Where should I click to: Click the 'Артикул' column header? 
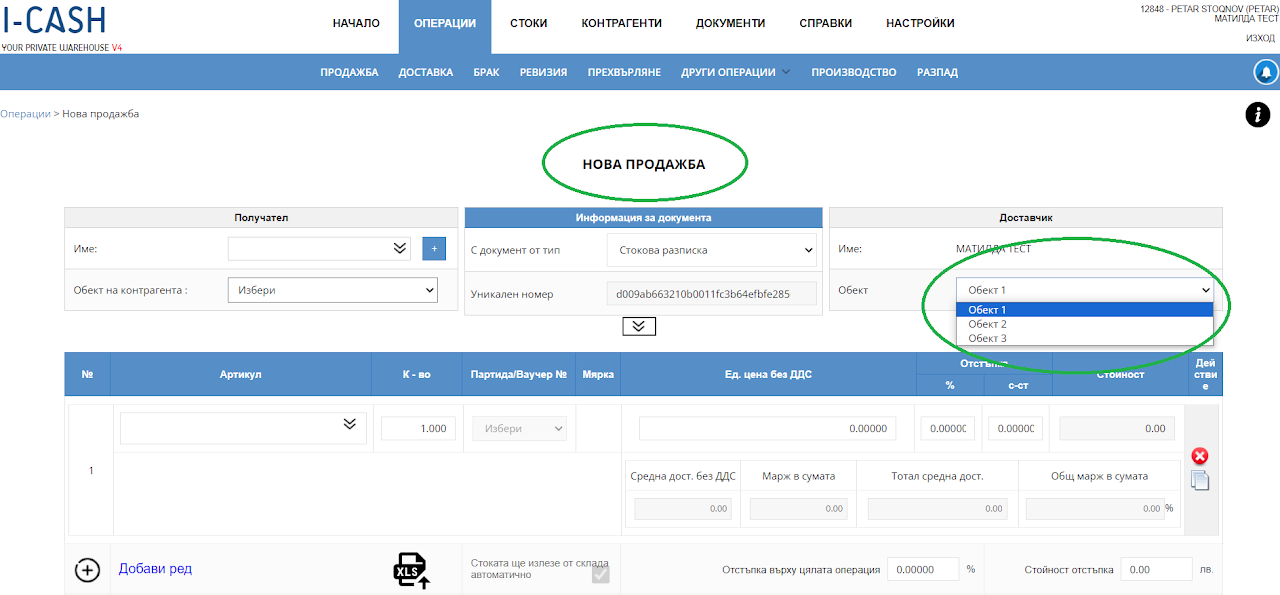[x=240, y=374]
